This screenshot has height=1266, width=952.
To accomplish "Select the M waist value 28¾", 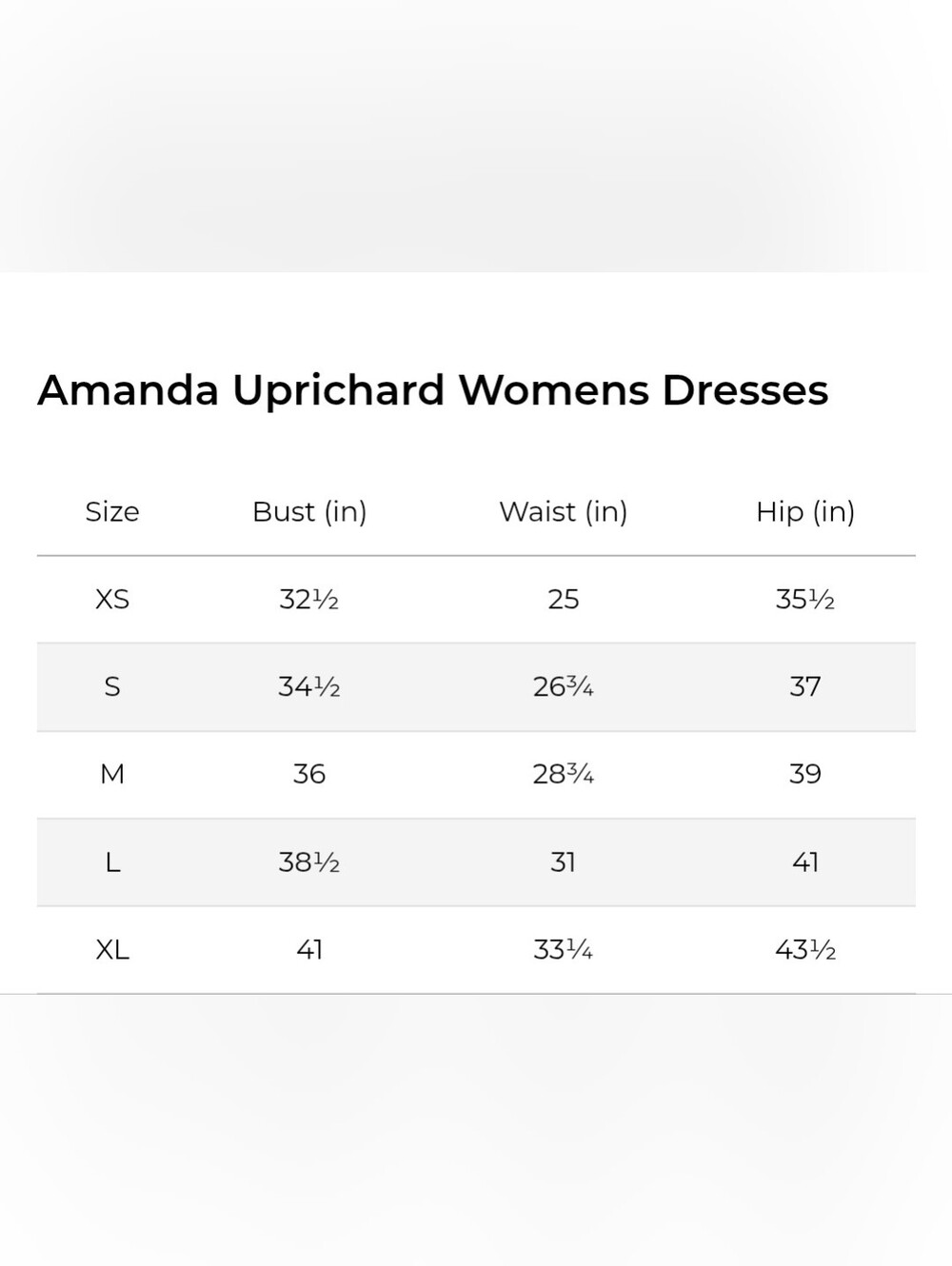I will click(x=564, y=774).
